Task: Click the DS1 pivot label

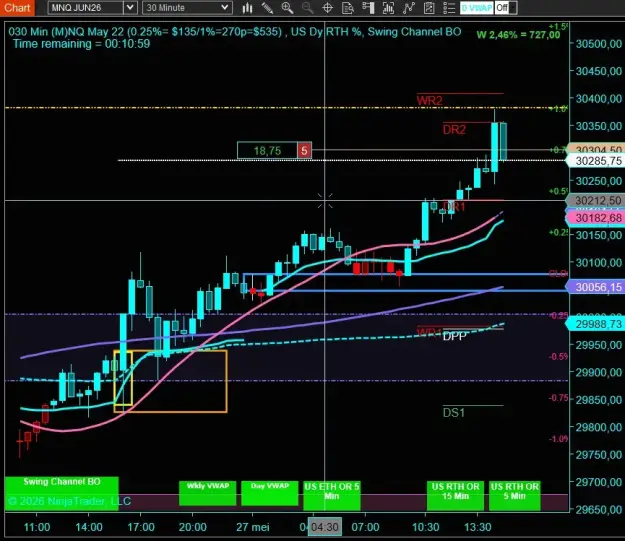Action: [454, 413]
